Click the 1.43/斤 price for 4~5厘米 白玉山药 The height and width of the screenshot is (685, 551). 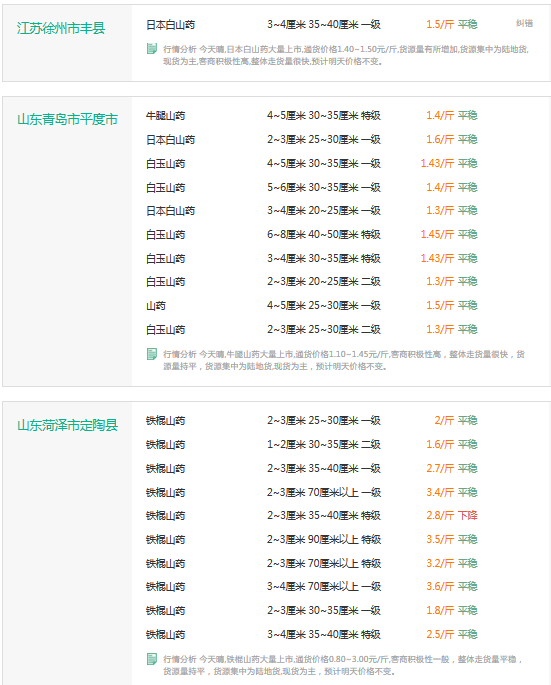click(437, 163)
